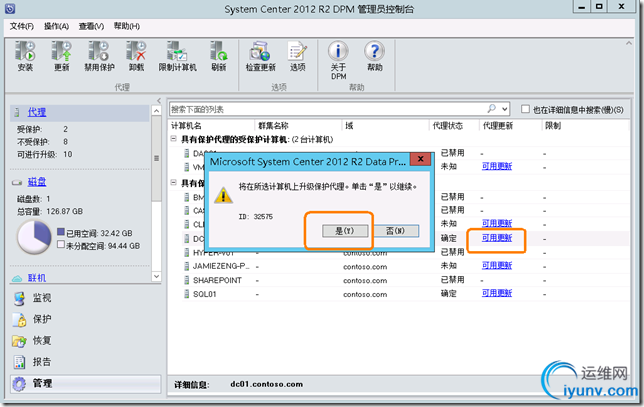Collapse the 具有保护代理的受保护计算机 group
The width and height of the screenshot is (644, 407).
tap(174, 139)
